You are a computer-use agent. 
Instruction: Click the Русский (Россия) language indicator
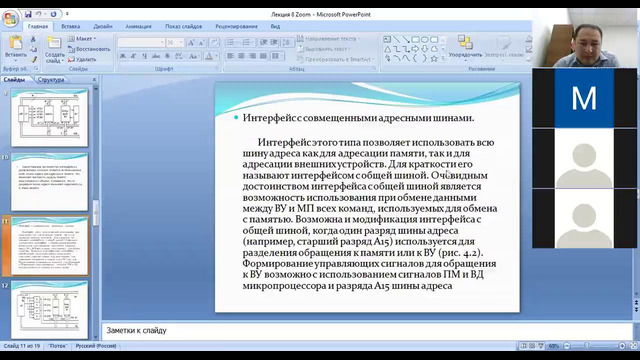(96, 346)
